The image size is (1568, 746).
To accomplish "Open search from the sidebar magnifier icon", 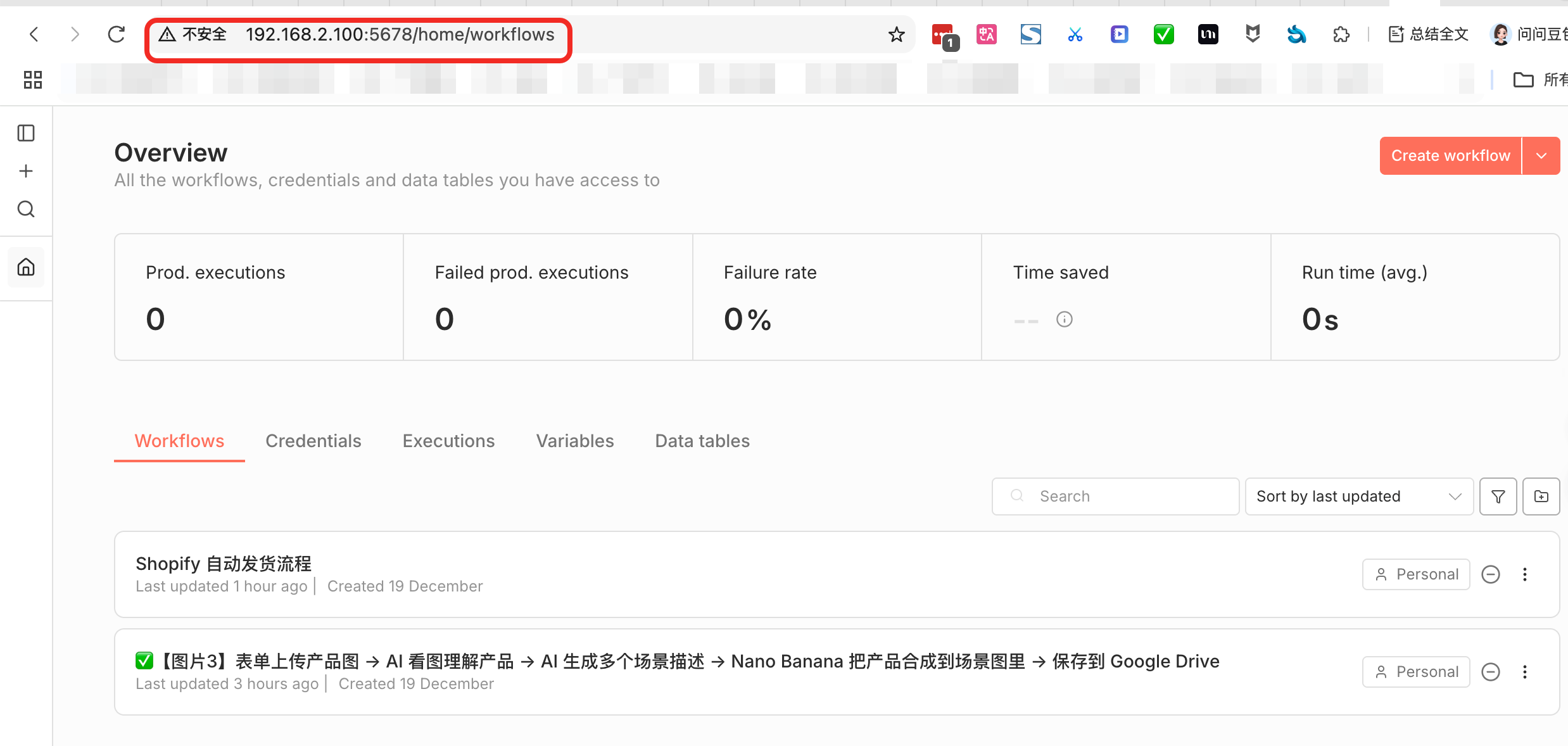I will 26,209.
